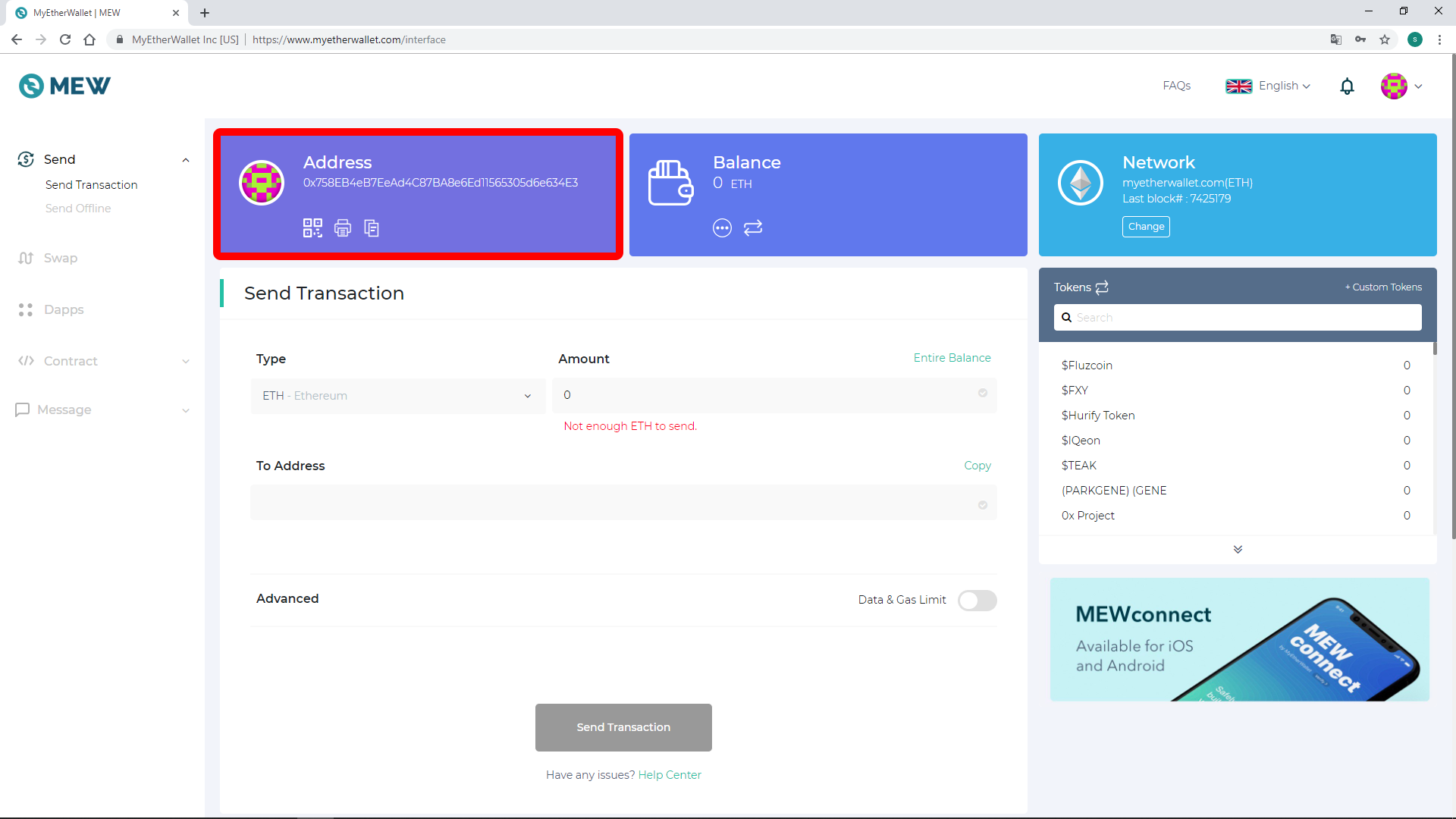This screenshot has width=1456, height=819.
Task: Click the browser address bar URL
Action: click(349, 39)
